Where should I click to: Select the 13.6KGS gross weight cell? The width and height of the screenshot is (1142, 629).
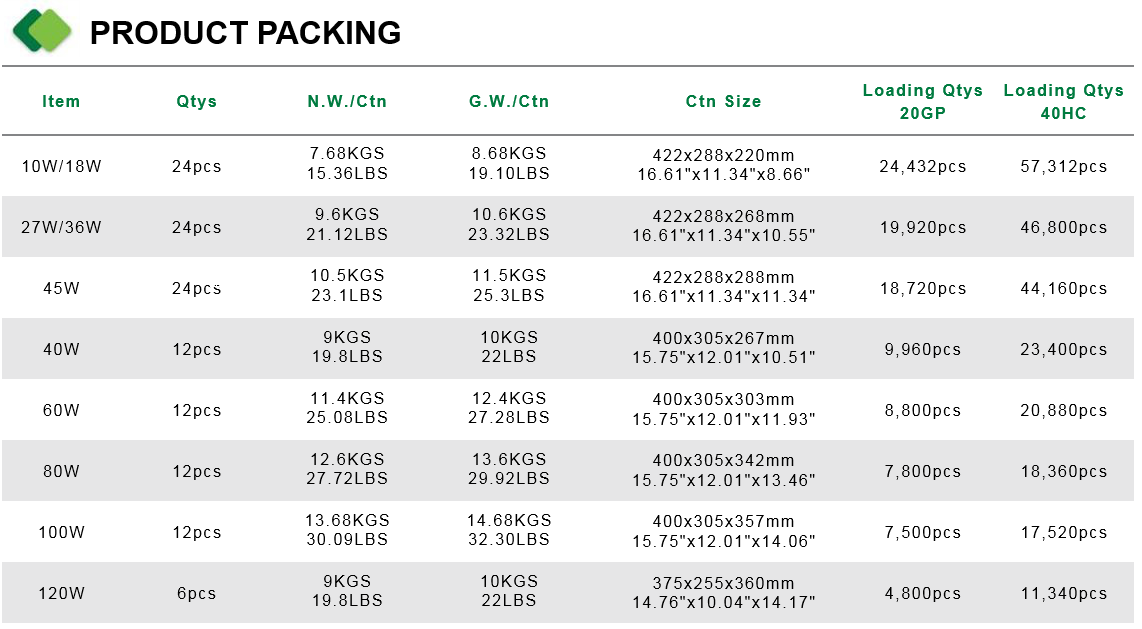click(508, 459)
